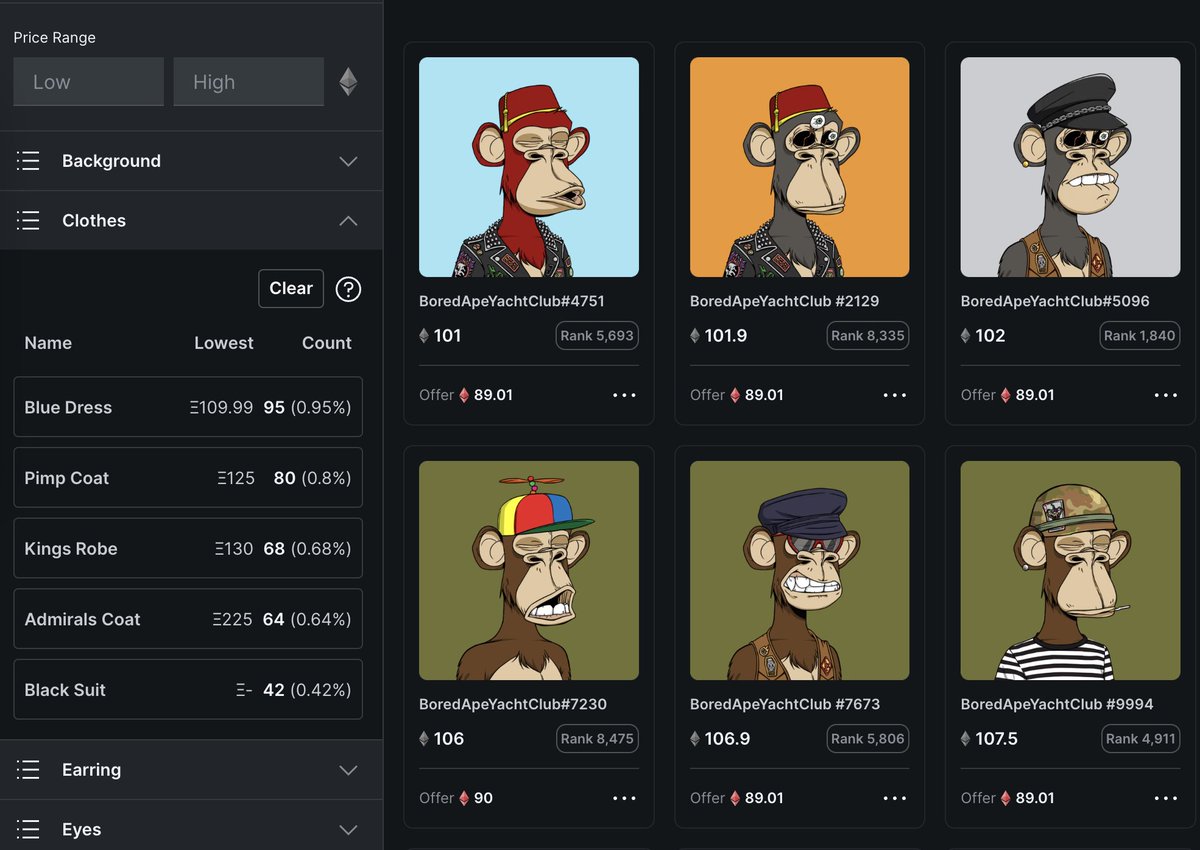
Task: Open the help question-mark icon near Clear
Action: (348, 289)
